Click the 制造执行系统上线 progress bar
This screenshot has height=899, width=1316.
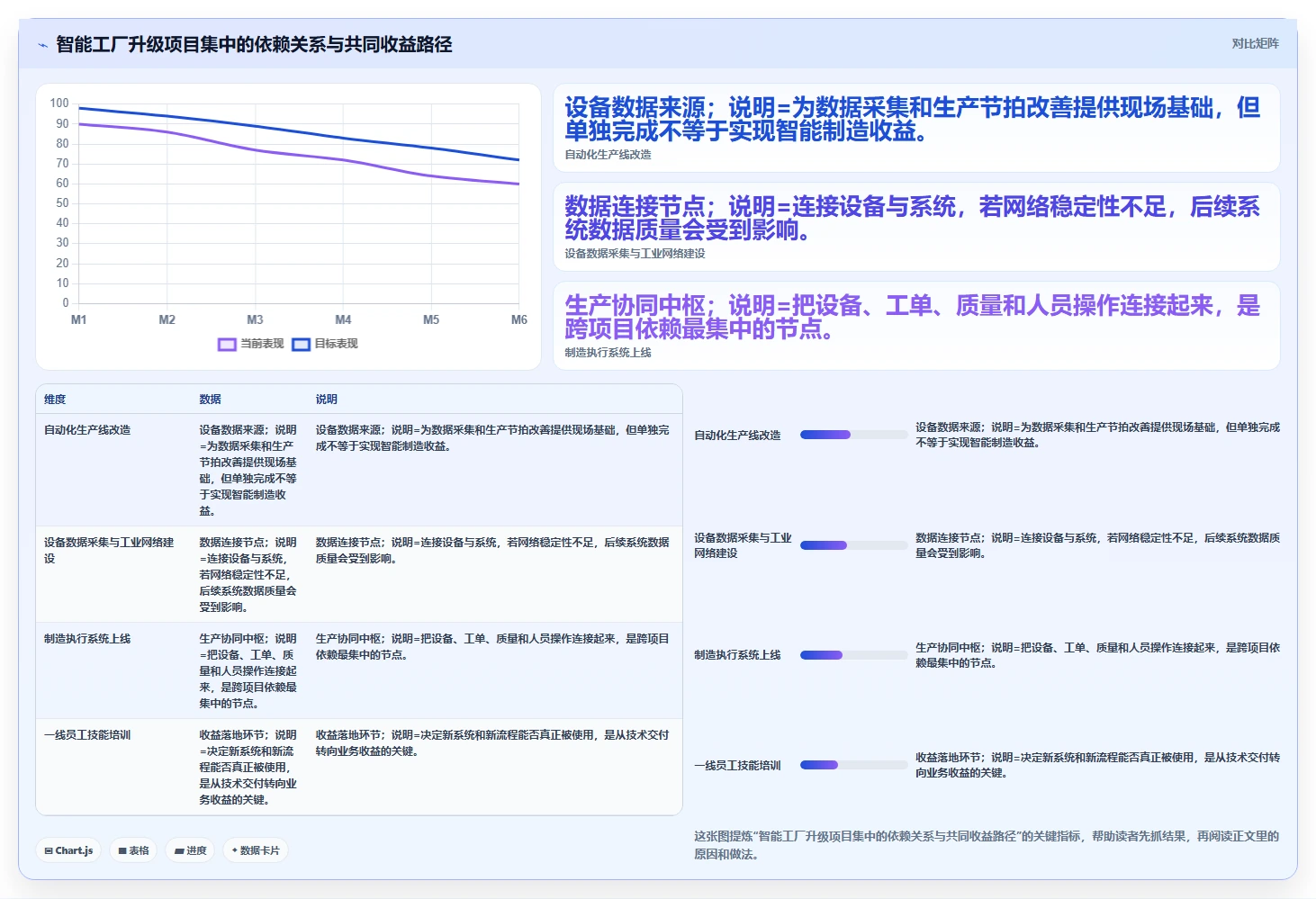853,655
